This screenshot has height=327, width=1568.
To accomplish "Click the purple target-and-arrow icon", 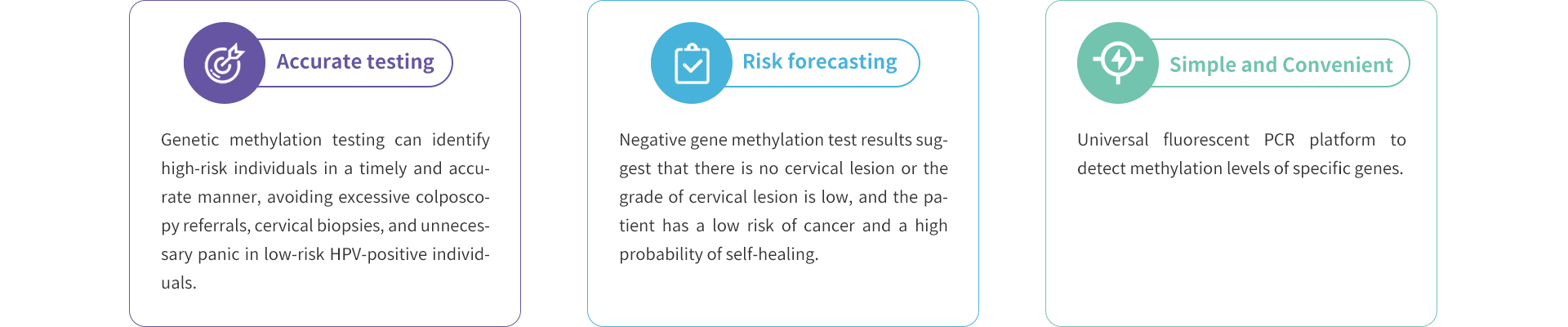I will pos(225,63).
